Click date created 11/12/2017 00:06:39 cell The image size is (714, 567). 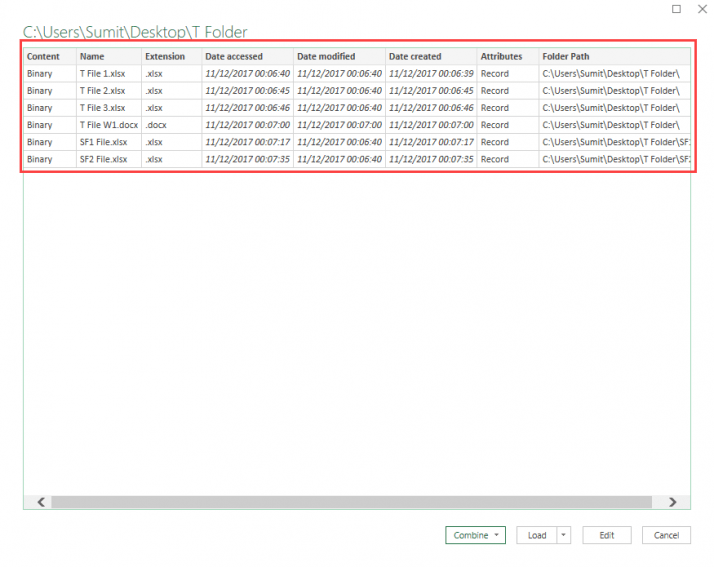coord(431,74)
